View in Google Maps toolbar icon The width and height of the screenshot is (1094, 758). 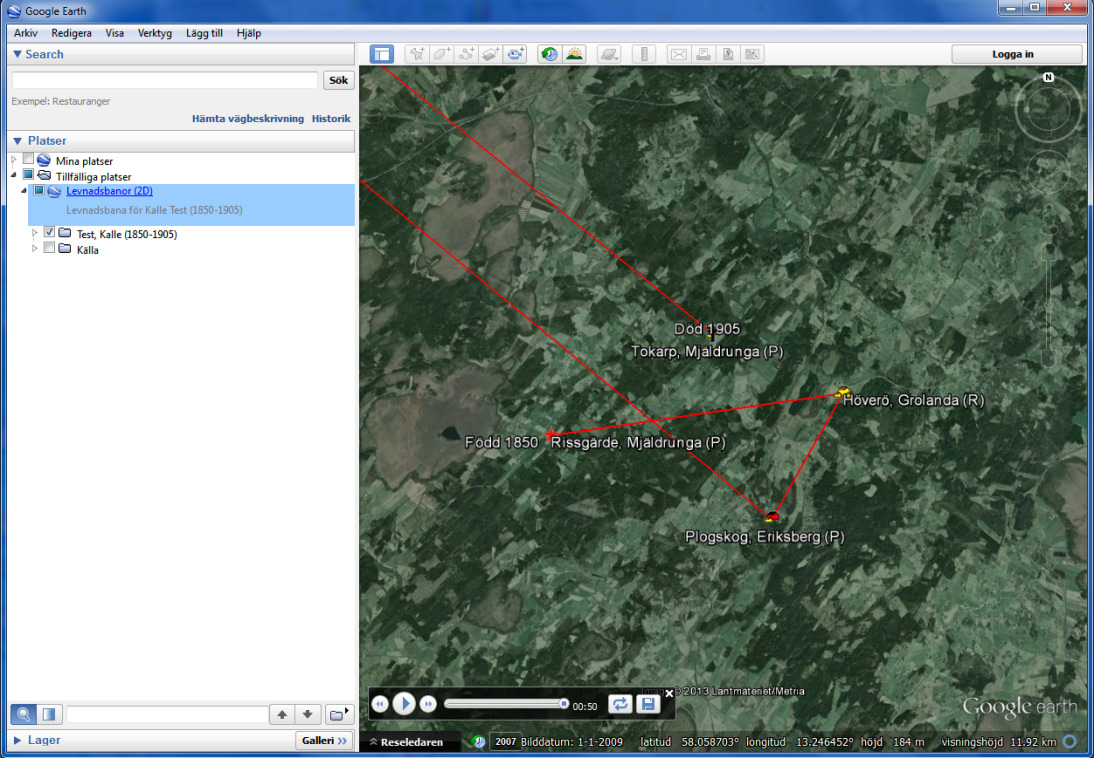click(x=752, y=54)
